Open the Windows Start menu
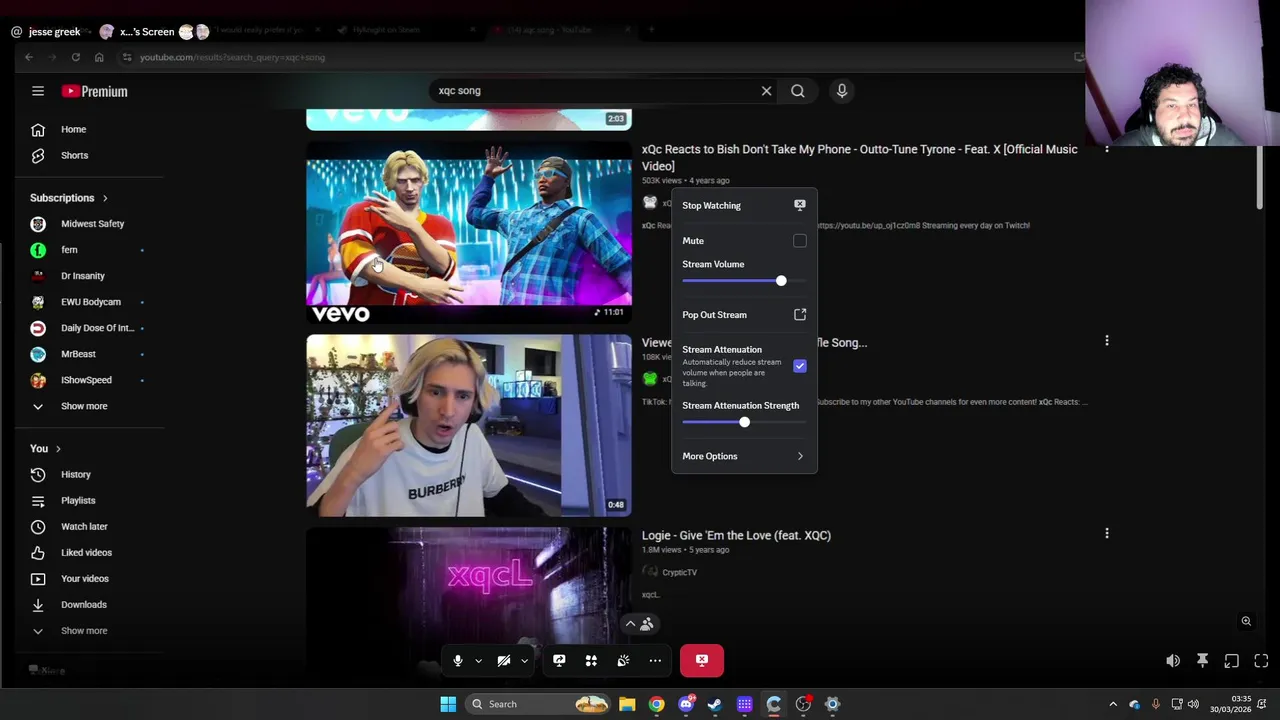 click(448, 704)
